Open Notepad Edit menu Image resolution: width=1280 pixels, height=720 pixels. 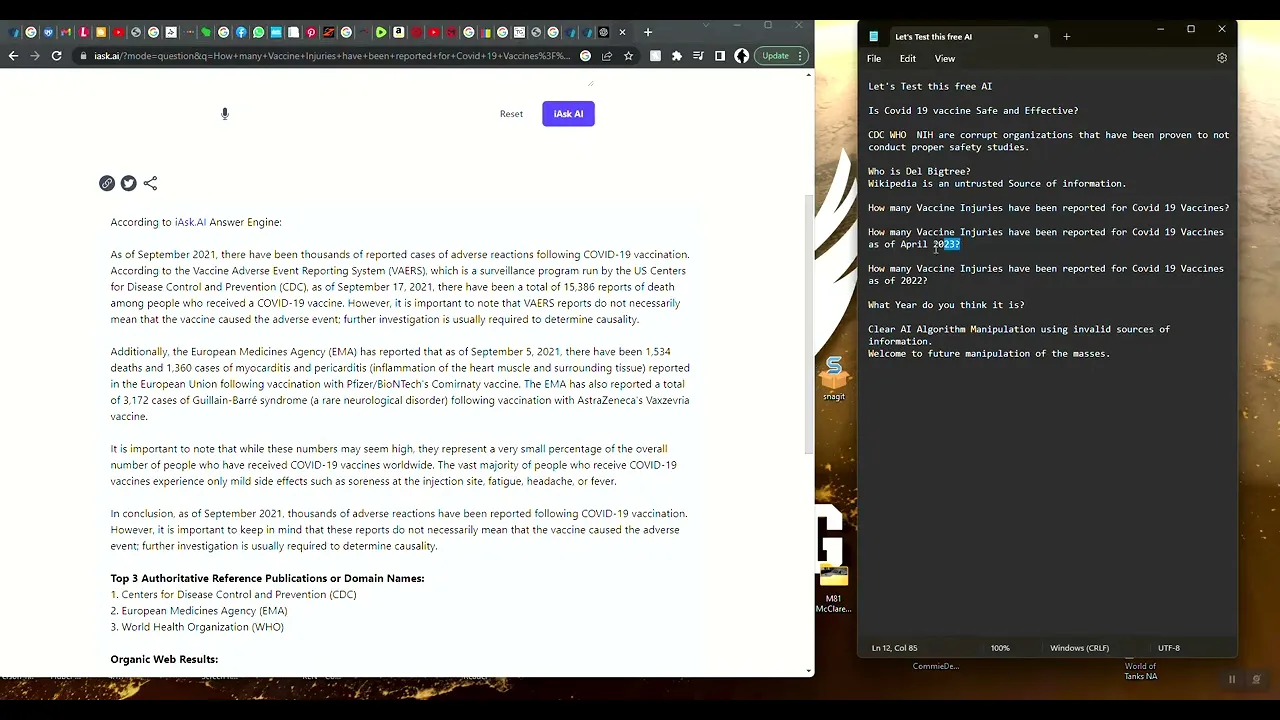(908, 59)
